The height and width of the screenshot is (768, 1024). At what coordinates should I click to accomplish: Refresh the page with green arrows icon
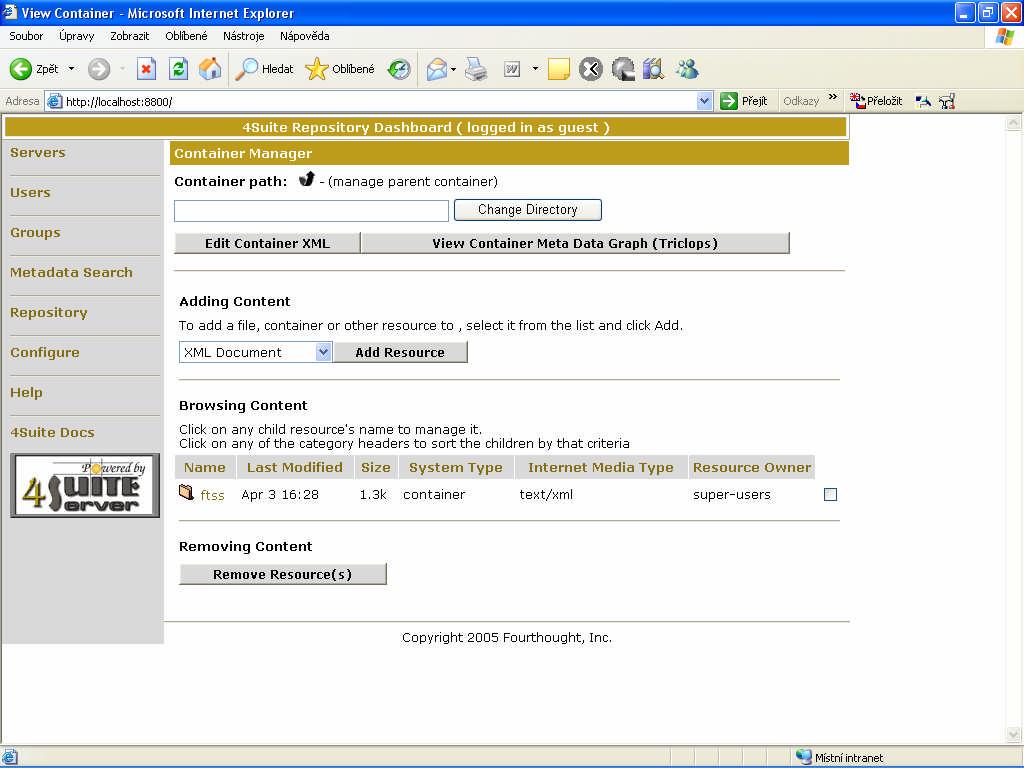(x=178, y=69)
